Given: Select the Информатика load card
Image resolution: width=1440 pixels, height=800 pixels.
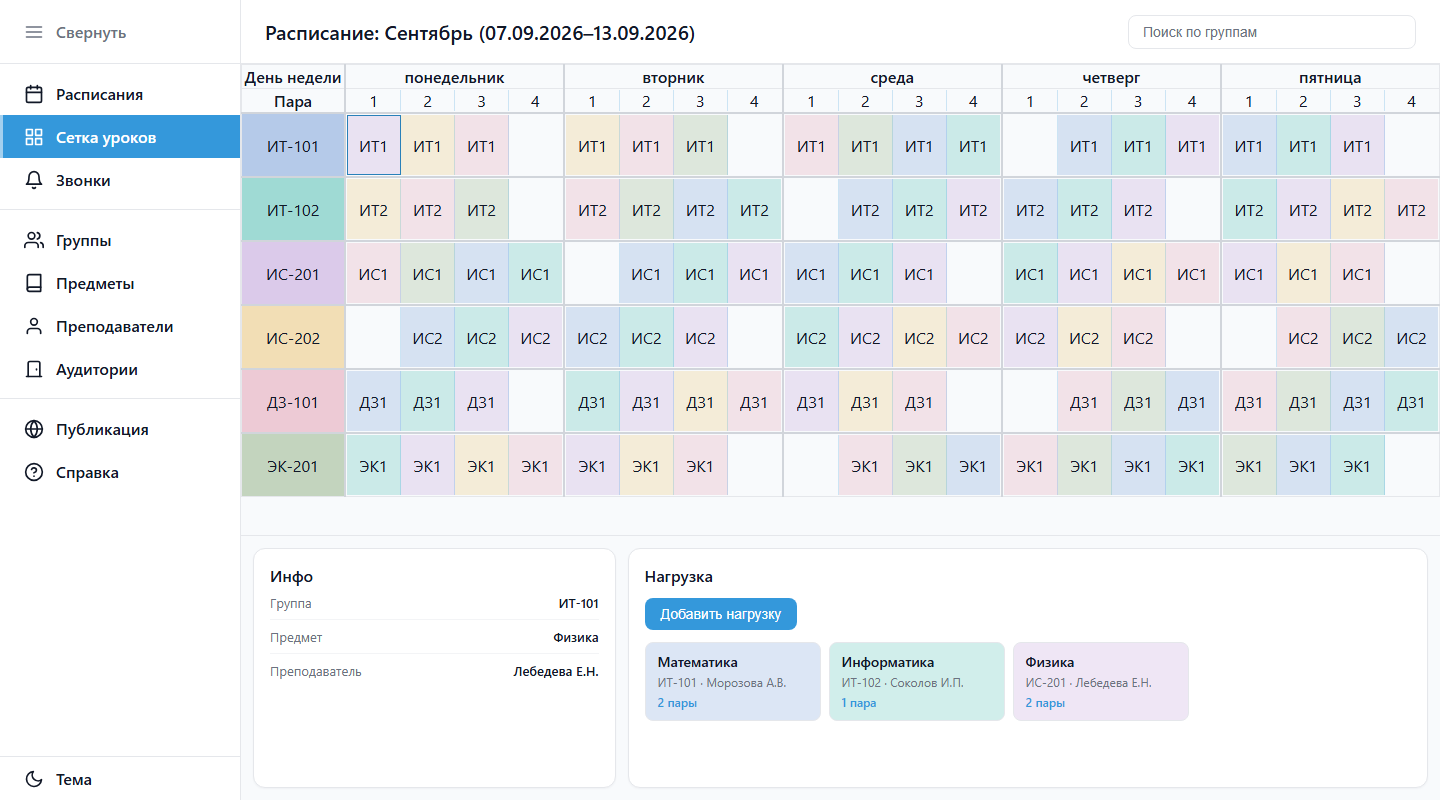Looking at the screenshot, I should (917, 681).
